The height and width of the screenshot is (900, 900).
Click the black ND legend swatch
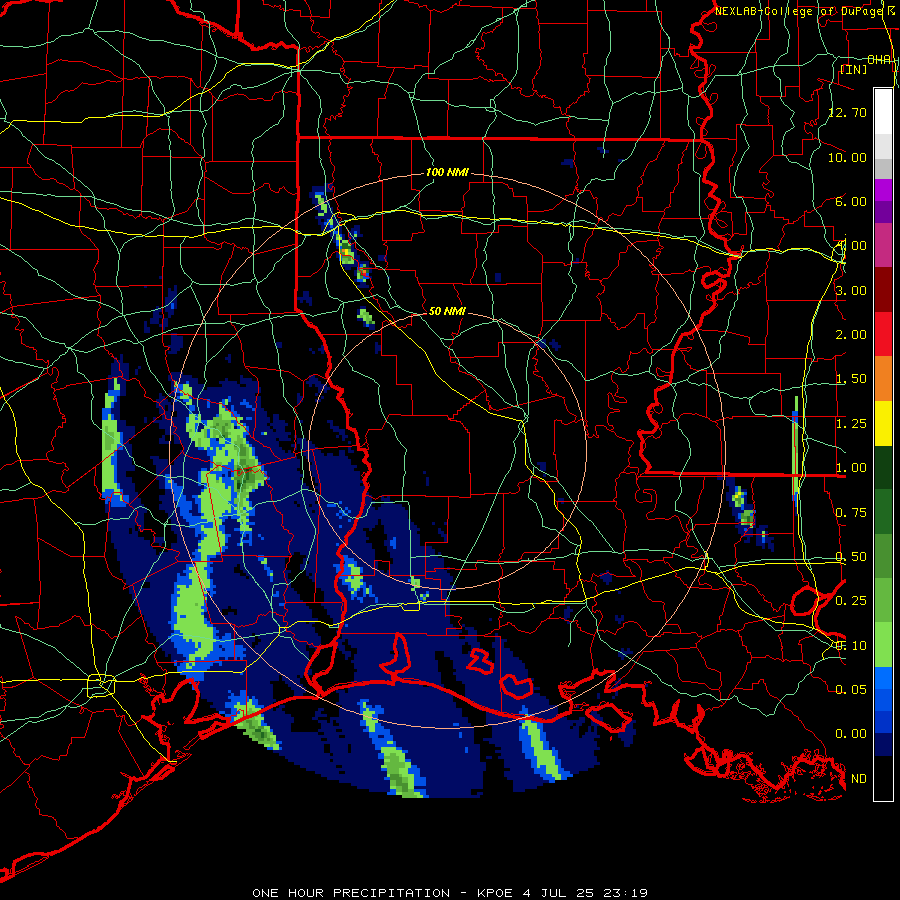(x=883, y=778)
